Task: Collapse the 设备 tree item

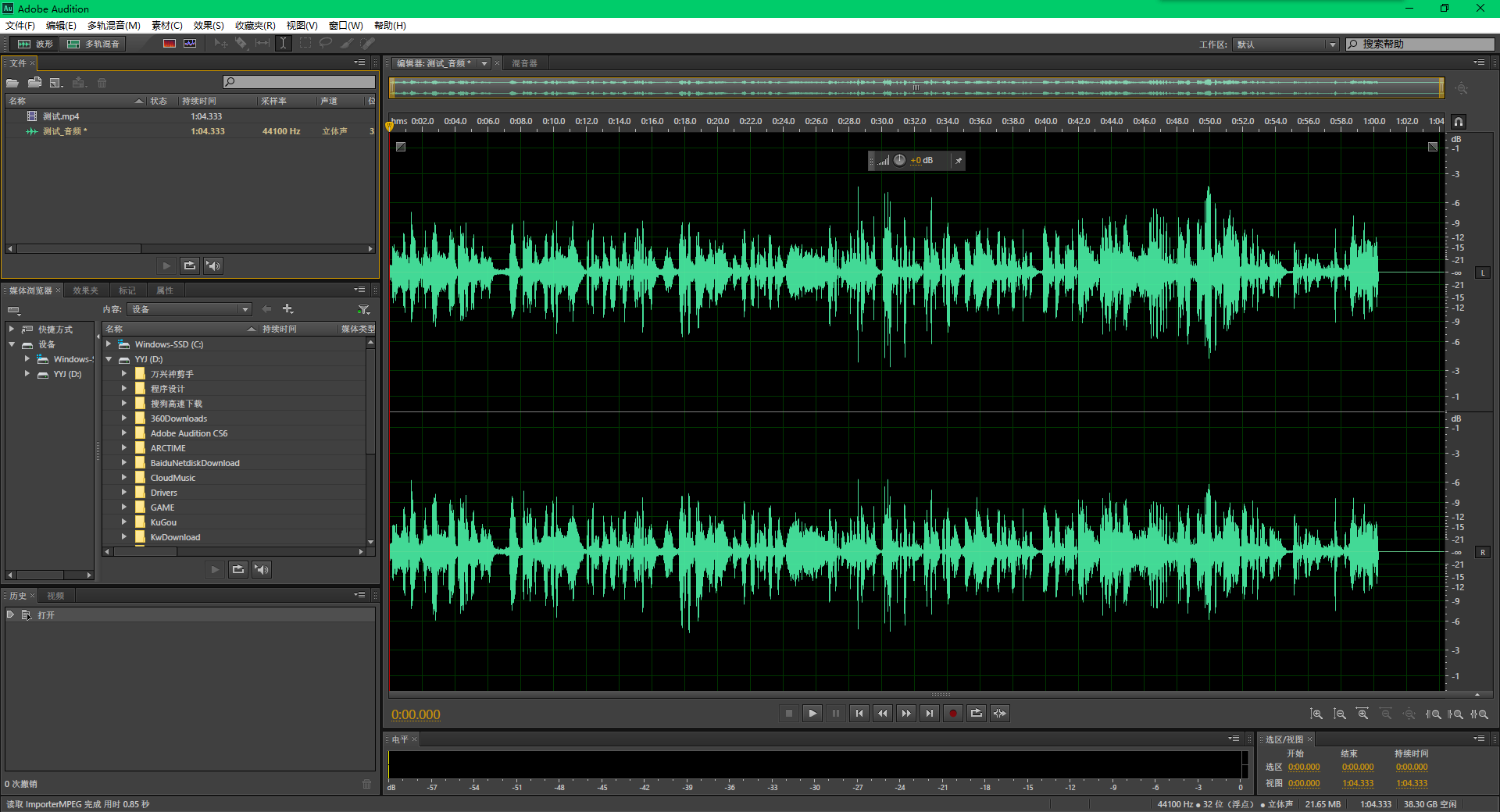Action: tap(12, 344)
